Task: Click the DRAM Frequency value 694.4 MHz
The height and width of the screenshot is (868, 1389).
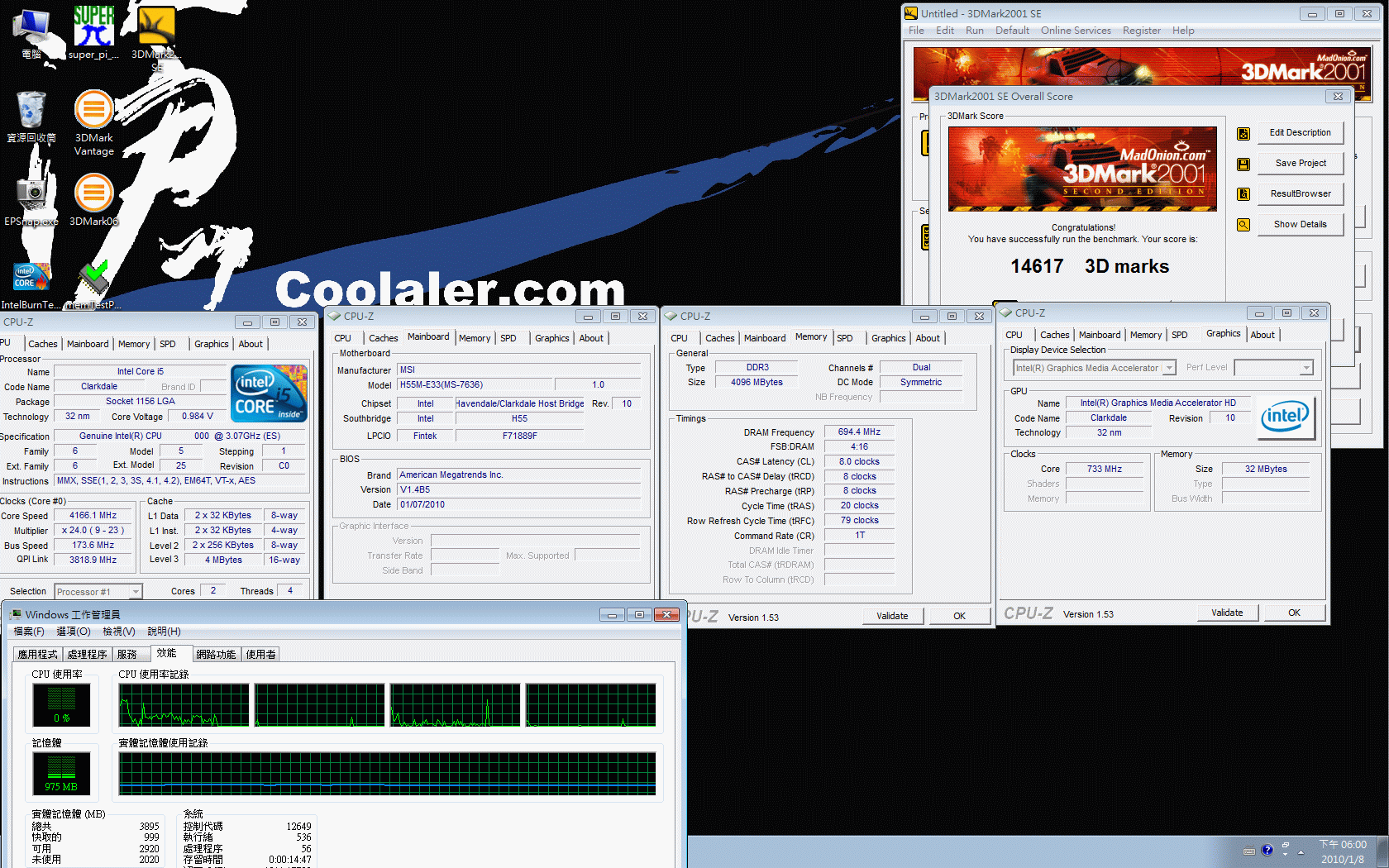Action: point(859,432)
